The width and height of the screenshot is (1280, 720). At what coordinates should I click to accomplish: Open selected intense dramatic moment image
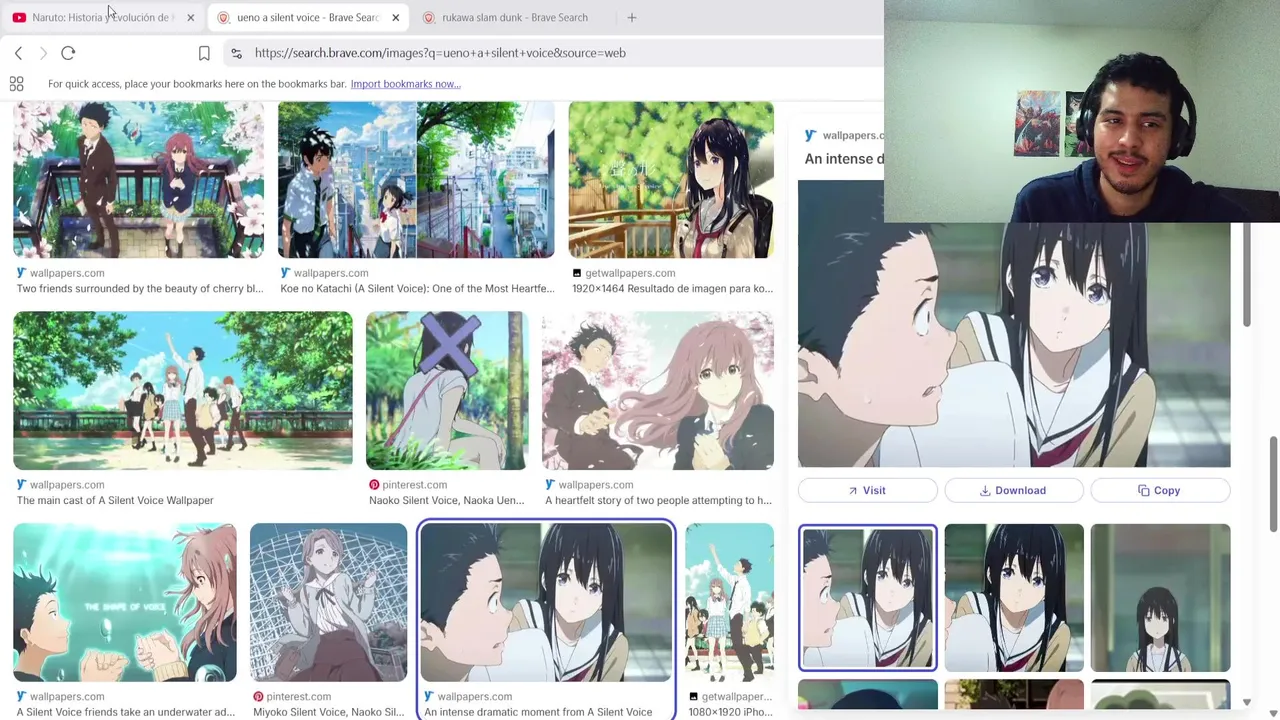(x=546, y=602)
